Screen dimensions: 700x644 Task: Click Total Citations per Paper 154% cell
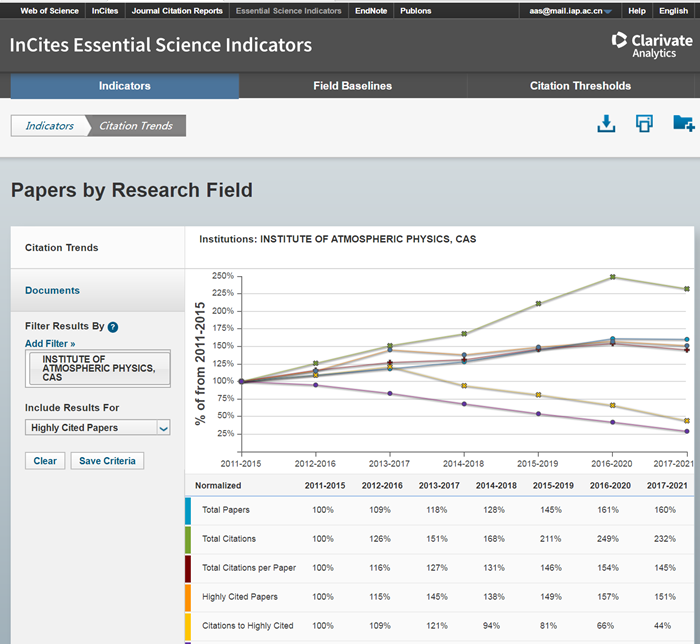(608, 568)
